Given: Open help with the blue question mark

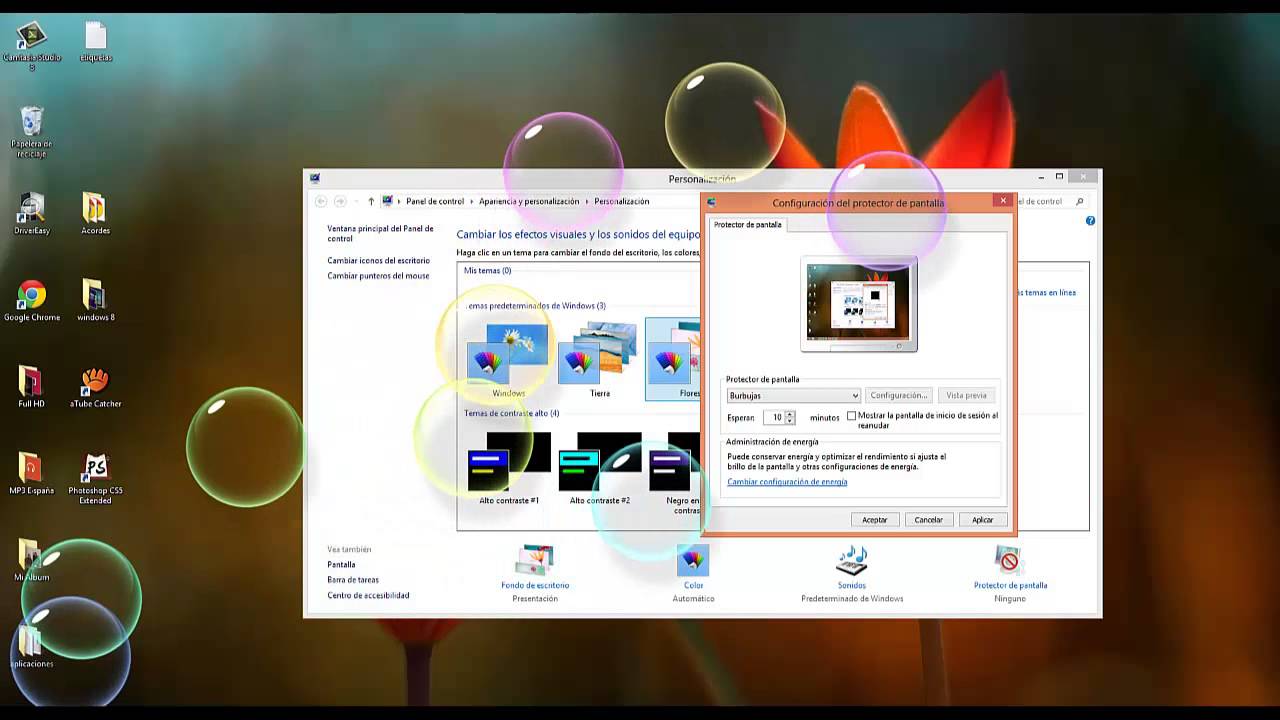Looking at the screenshot, I should click(x=1090, y=221).
